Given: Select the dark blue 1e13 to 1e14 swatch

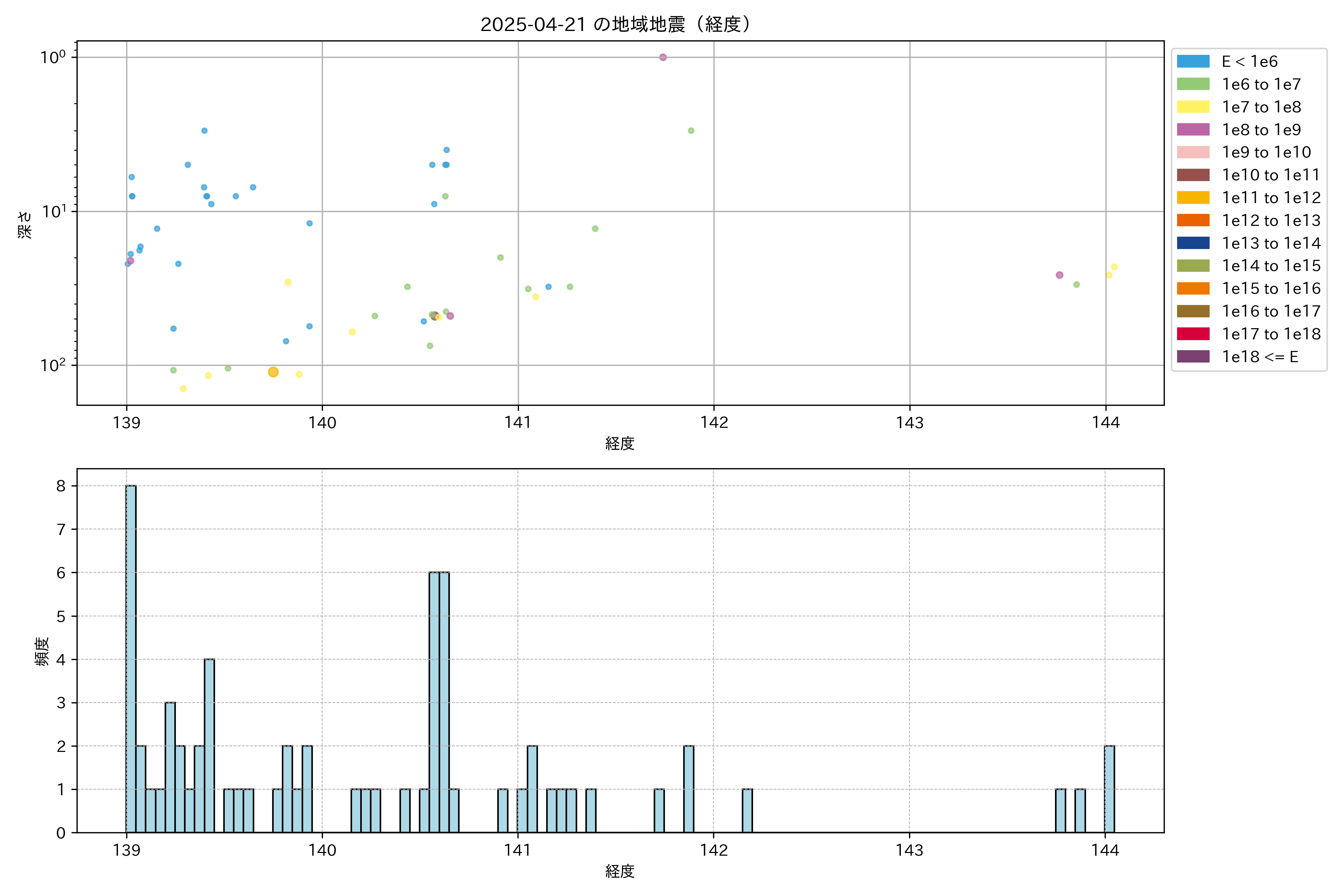Looking at the screenshot, I should [1192, 243].
